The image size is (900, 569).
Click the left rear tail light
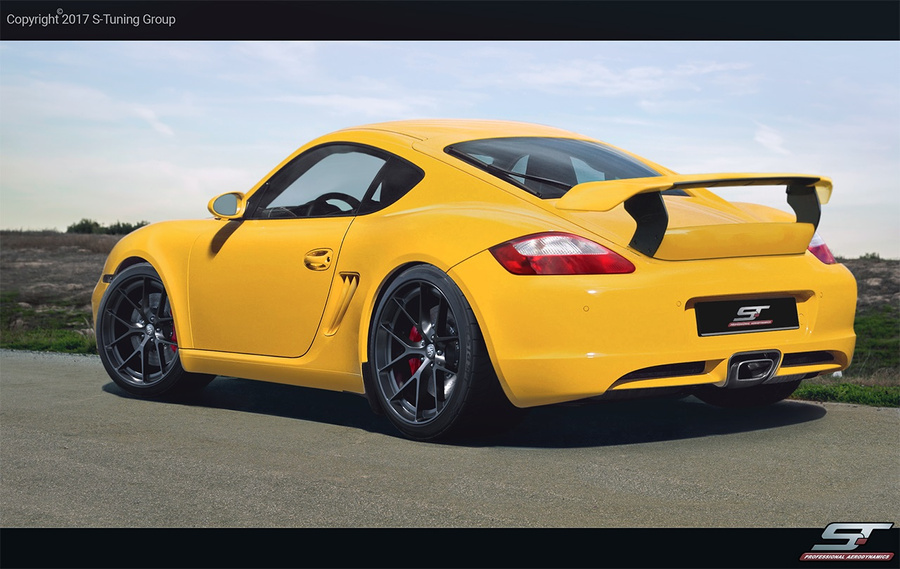coord(560,254)
